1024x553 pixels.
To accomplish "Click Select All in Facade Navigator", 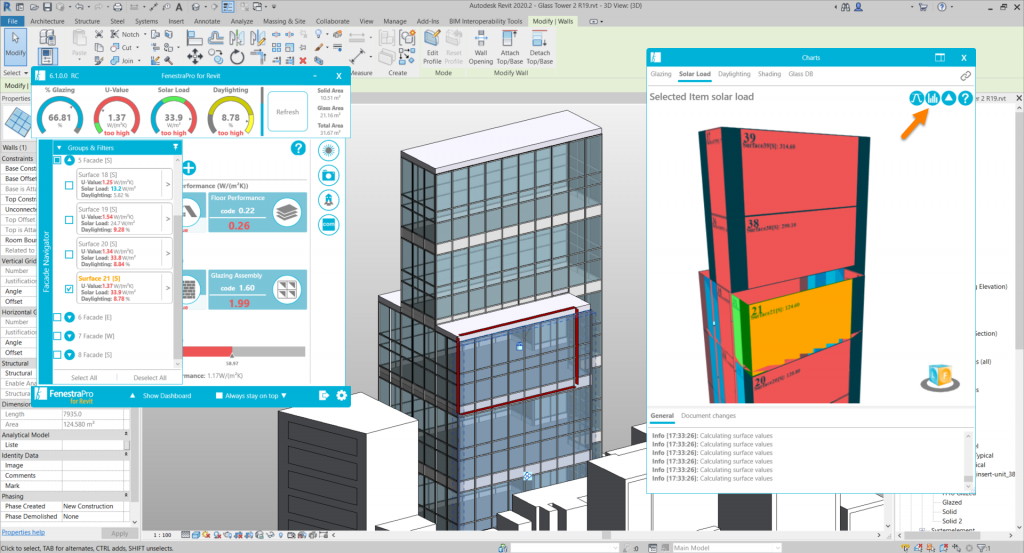I will click(84, 377).
